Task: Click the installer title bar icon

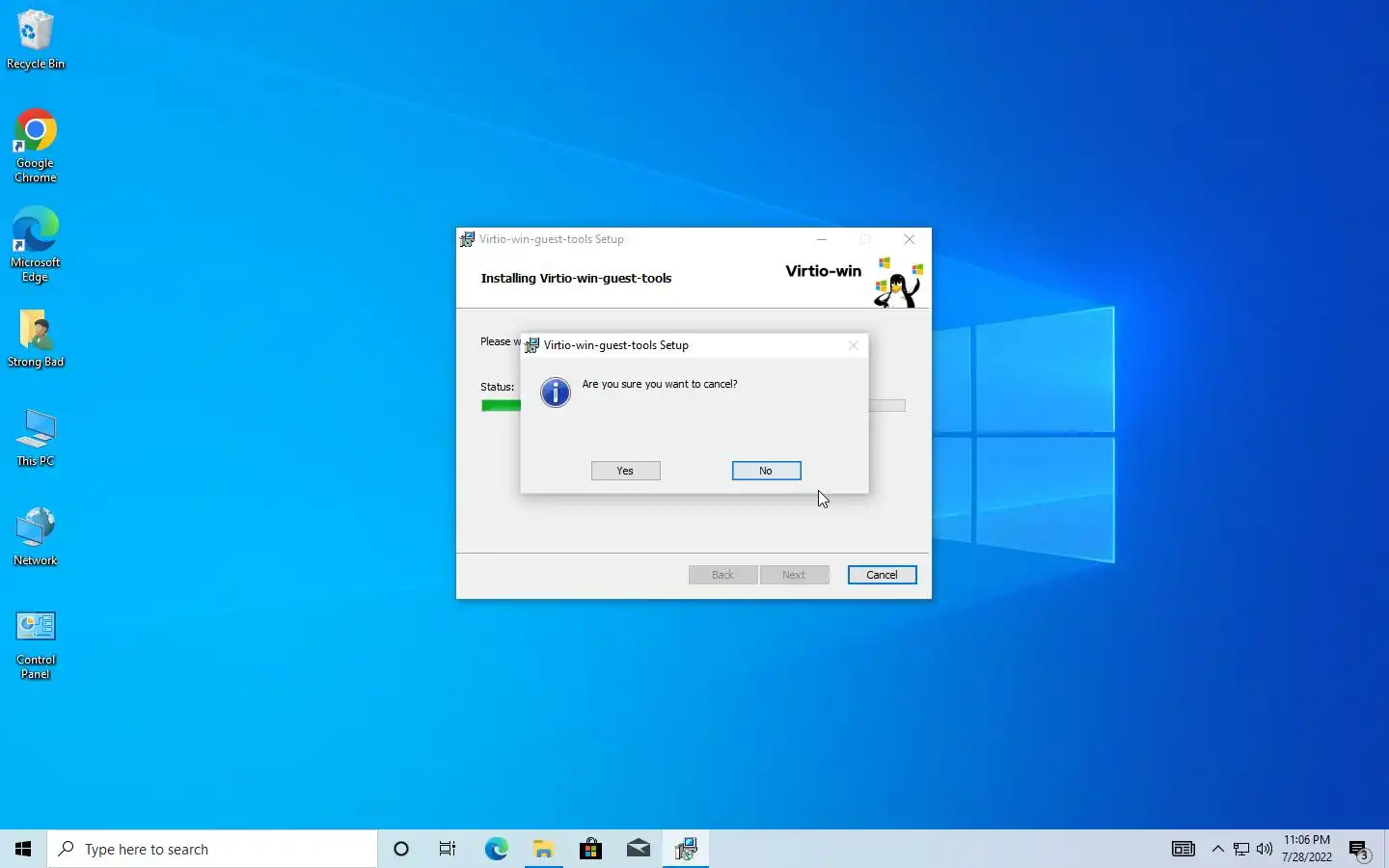Action: pos(467,239)
